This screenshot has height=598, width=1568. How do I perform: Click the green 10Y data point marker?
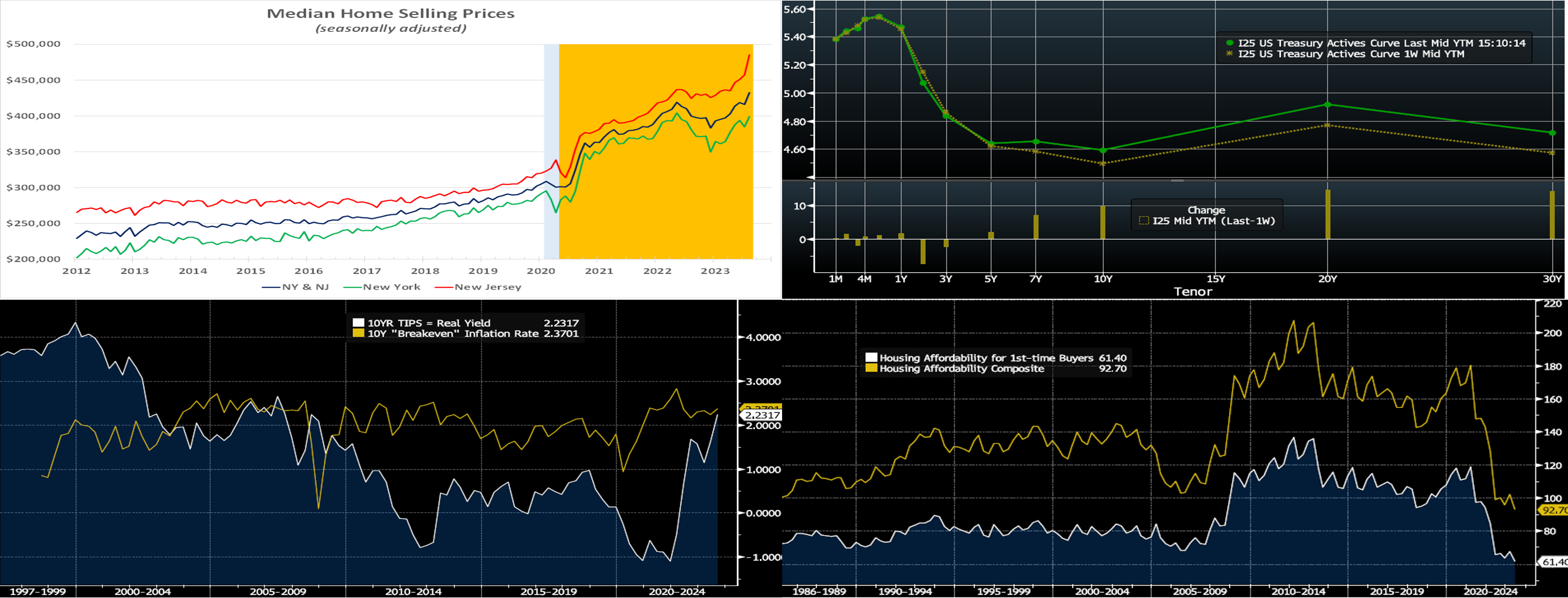1103,151
